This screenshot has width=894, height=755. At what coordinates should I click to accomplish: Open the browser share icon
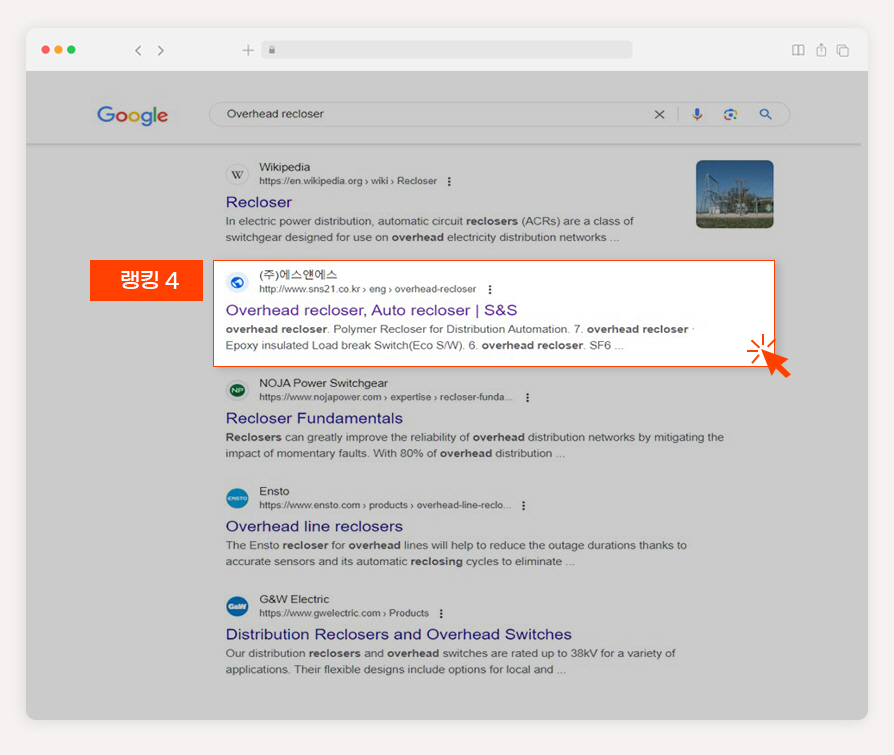pyautogui.click(x=821, y=50)
